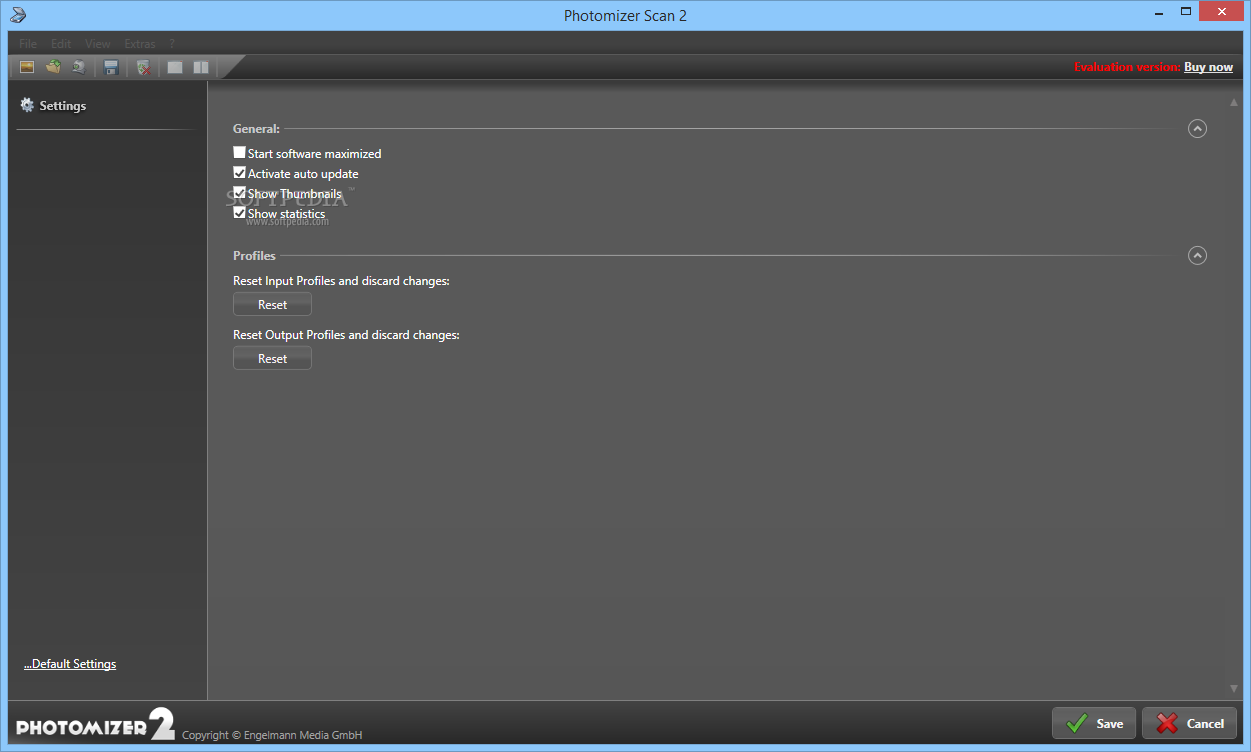Image resolution: width=1251 pixels, height=752 pixels.
Task: Click the open folder toolbar icon
Action: (x=53, y=67)
